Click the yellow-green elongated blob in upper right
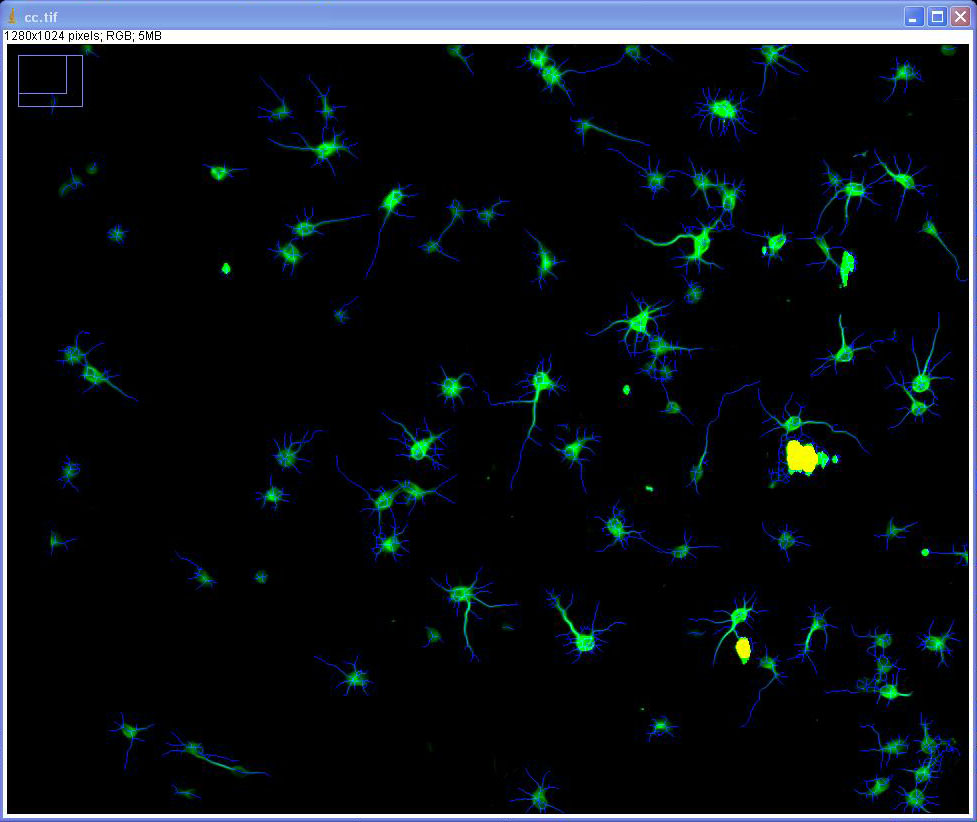Image resolution: width=977 pixels, height=822 pixels. click(847, 266)
